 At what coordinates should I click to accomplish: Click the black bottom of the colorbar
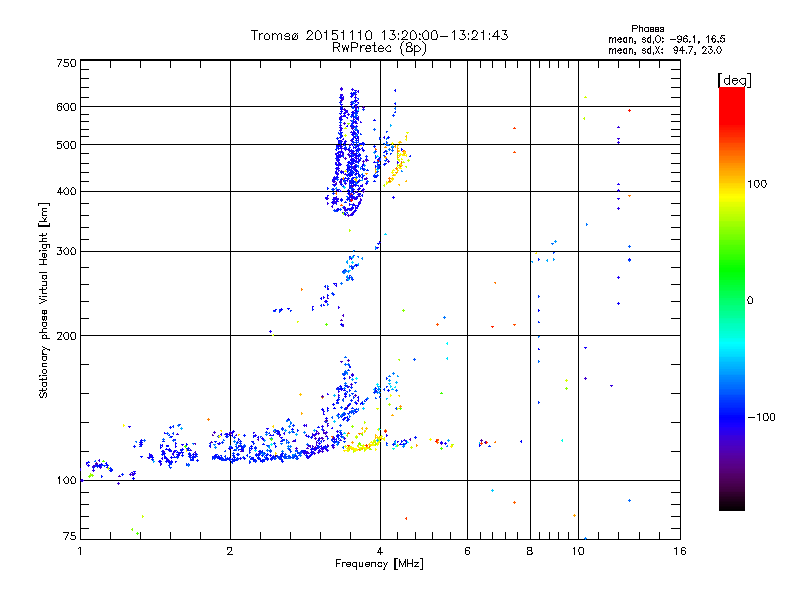point(732,503)
